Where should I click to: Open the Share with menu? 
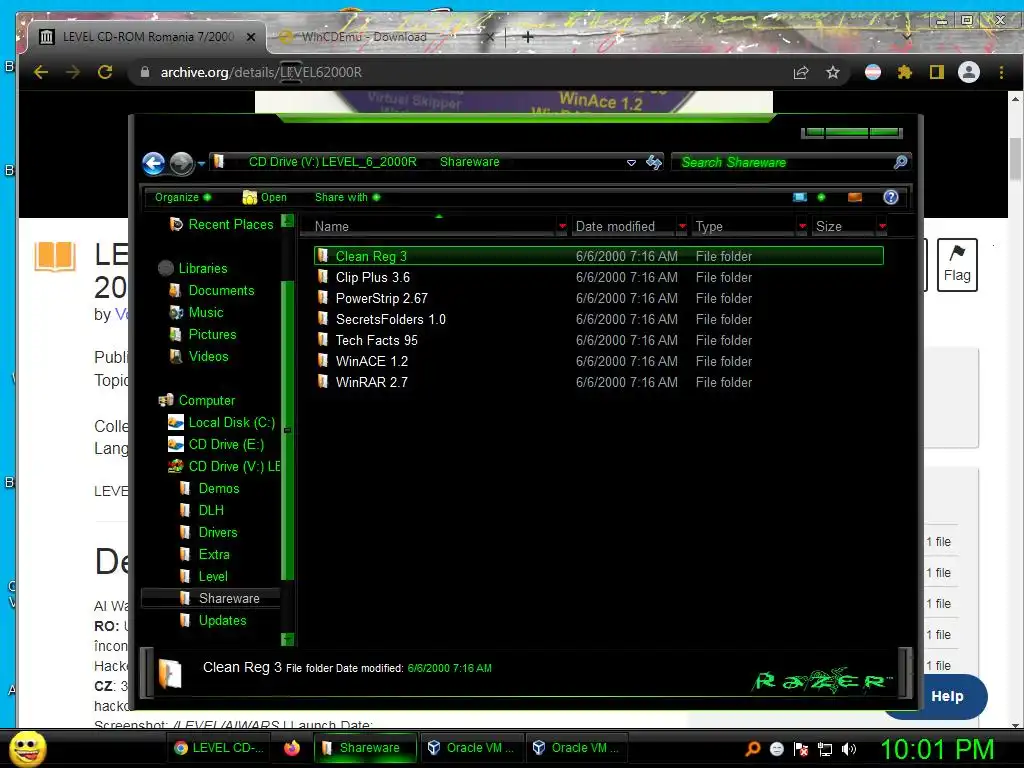pyautogui.click(x=347, y=197)
